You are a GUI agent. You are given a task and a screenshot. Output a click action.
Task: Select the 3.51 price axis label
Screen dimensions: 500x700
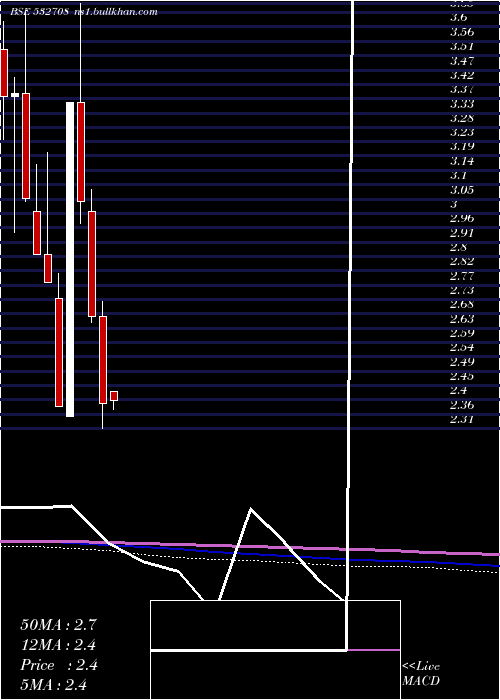click(462, 46)
